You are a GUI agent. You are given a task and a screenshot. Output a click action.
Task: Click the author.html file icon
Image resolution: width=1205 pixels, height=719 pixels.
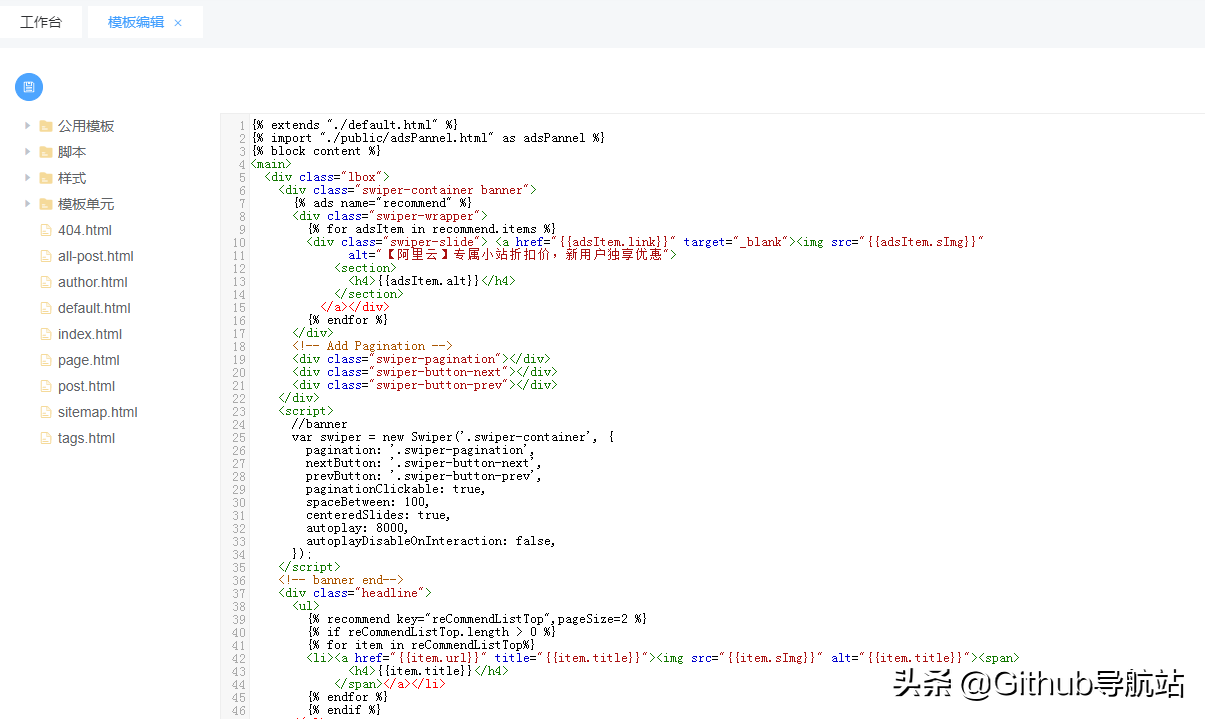click(45, 282)
